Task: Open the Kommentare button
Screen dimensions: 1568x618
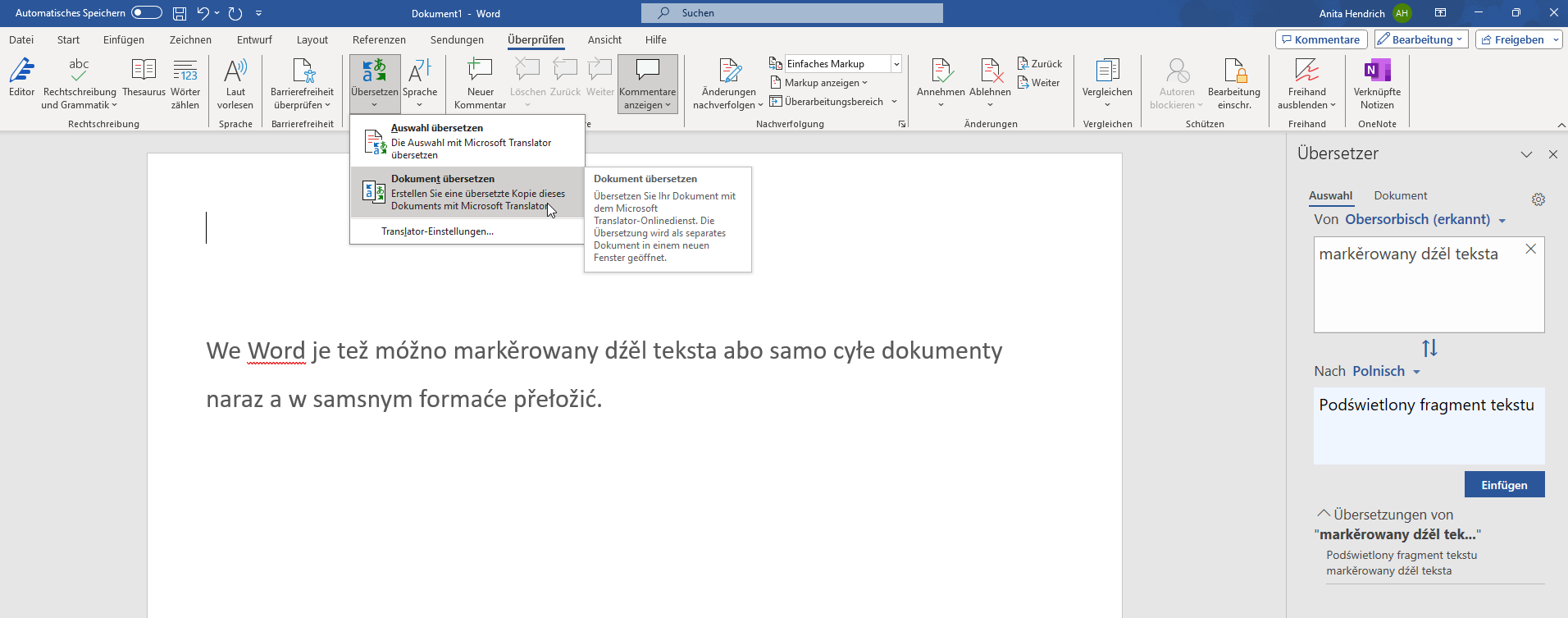Action: click(1320, 39)
